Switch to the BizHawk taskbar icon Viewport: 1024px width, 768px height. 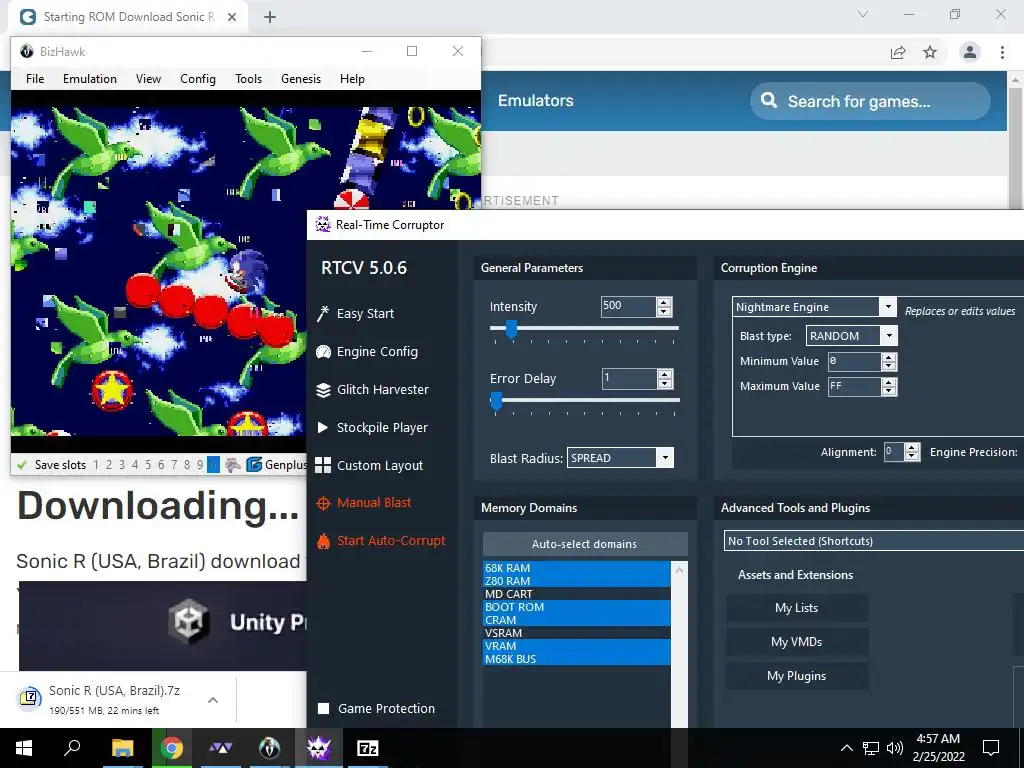pos(269,748)
